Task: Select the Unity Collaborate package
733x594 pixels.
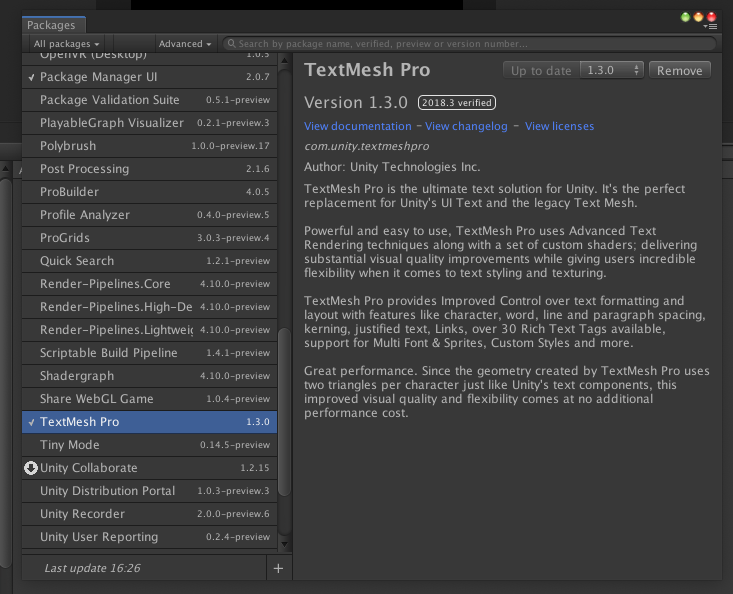Action: 149,467
